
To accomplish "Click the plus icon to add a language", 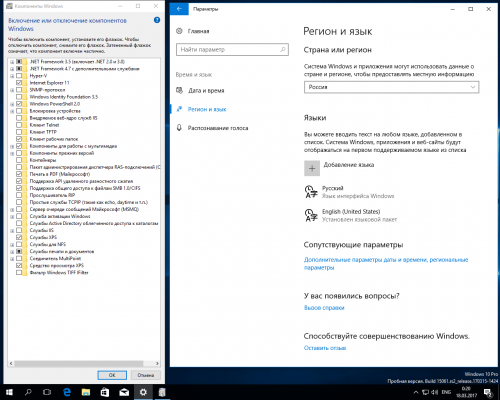I will (312, 168).
